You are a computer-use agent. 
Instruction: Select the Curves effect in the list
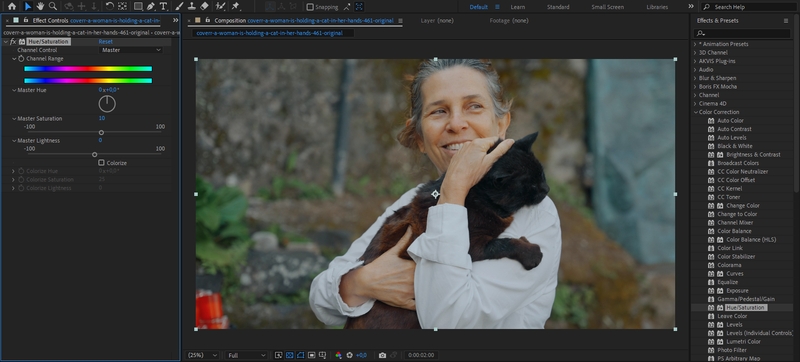735,274
